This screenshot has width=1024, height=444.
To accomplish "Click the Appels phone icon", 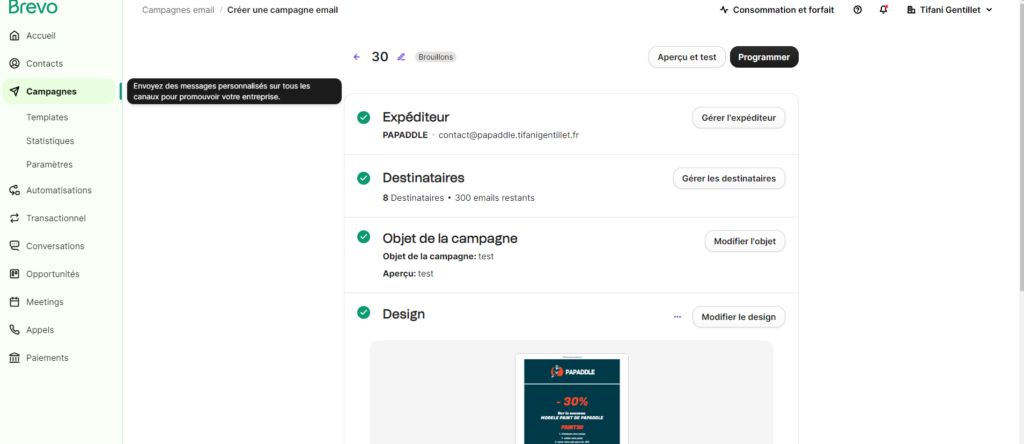I will 14,329.
